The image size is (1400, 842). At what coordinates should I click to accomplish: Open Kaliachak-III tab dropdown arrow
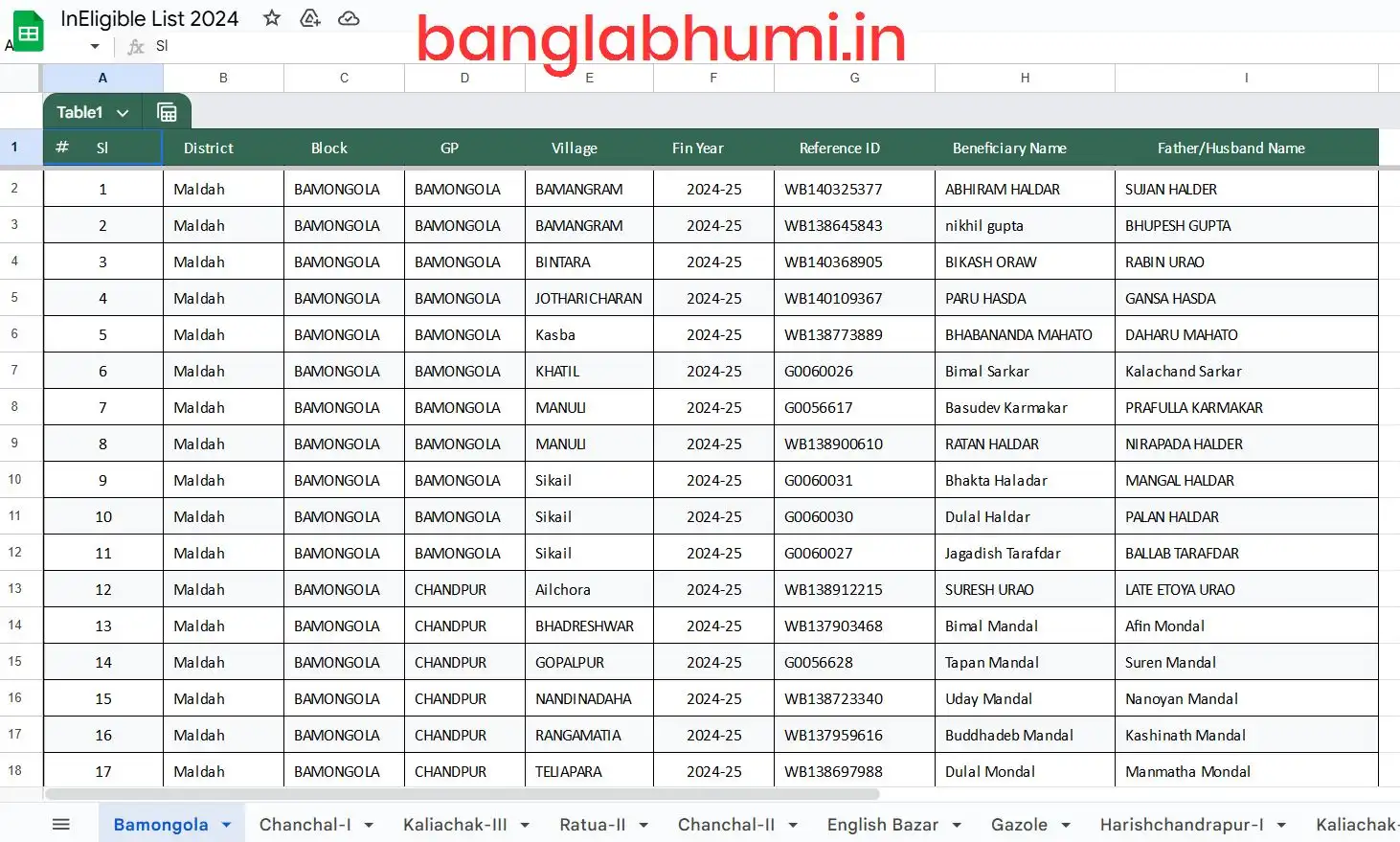tap(525, 825)
